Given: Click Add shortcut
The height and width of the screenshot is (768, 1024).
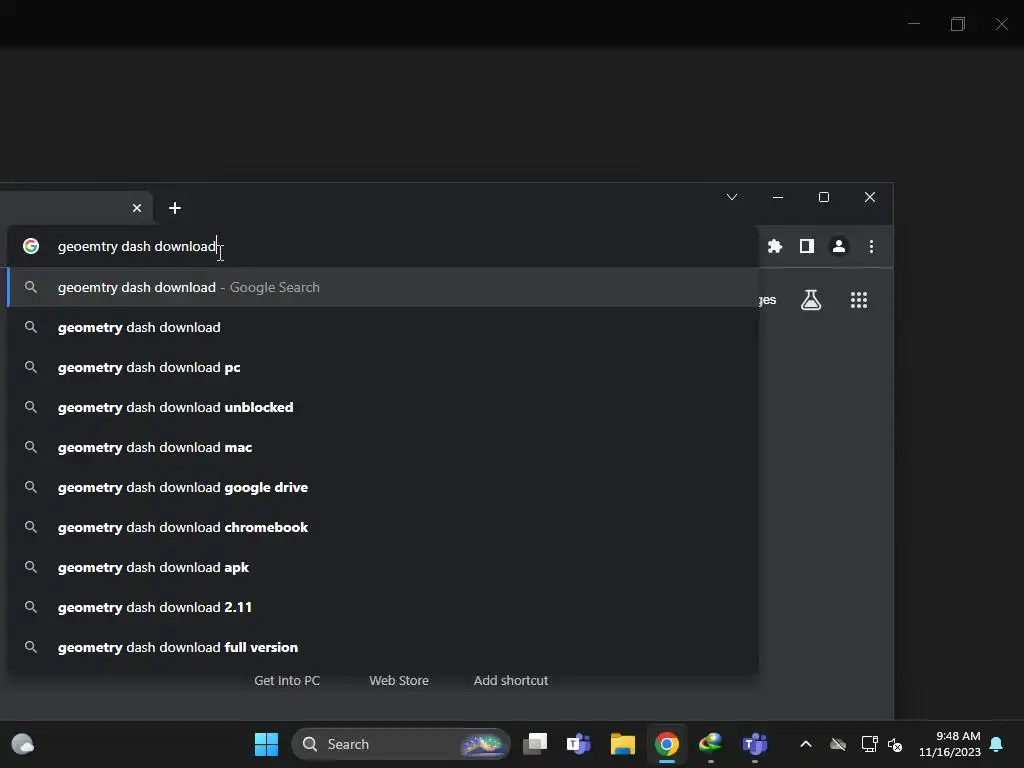Looking at the screenshot, I should coord(511,680).
